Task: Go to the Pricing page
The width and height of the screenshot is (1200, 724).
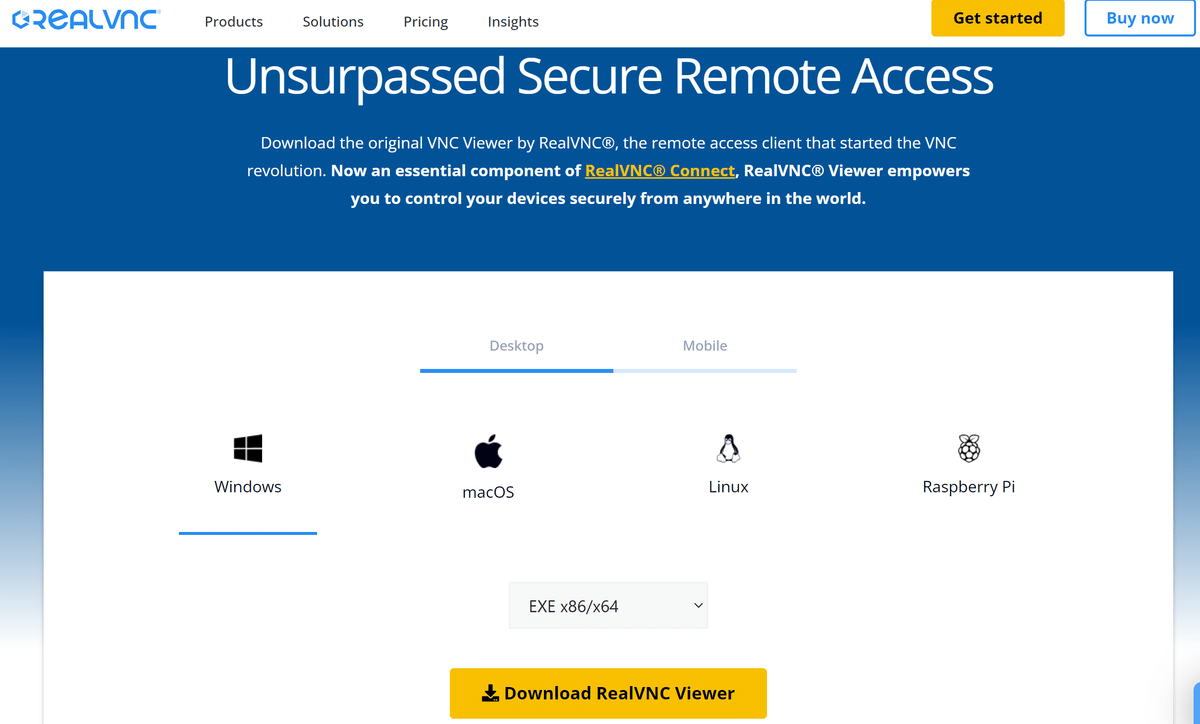Action: pyautogui.click(x=426, y=21)
